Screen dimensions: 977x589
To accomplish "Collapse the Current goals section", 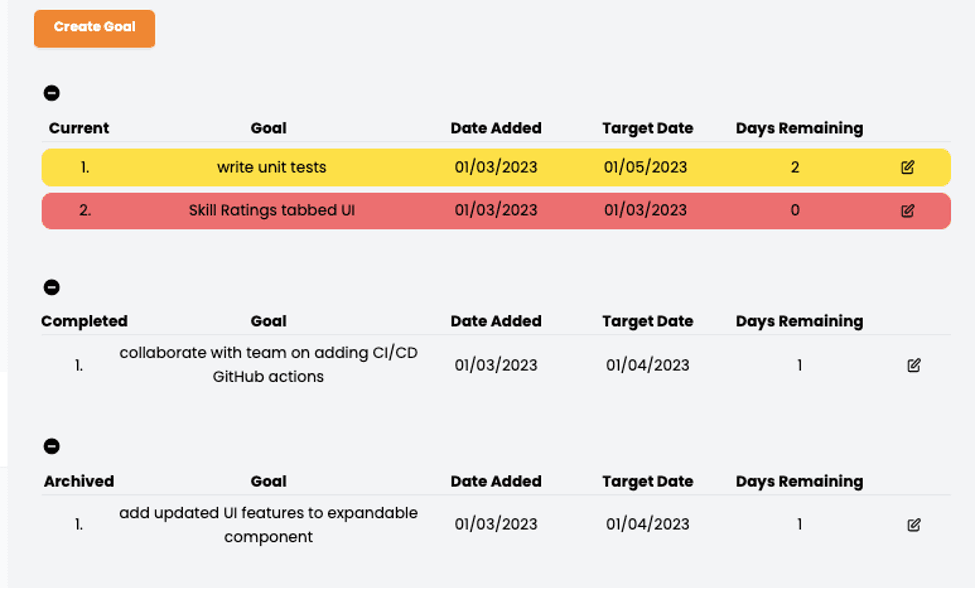I will [x=52, y=93].
